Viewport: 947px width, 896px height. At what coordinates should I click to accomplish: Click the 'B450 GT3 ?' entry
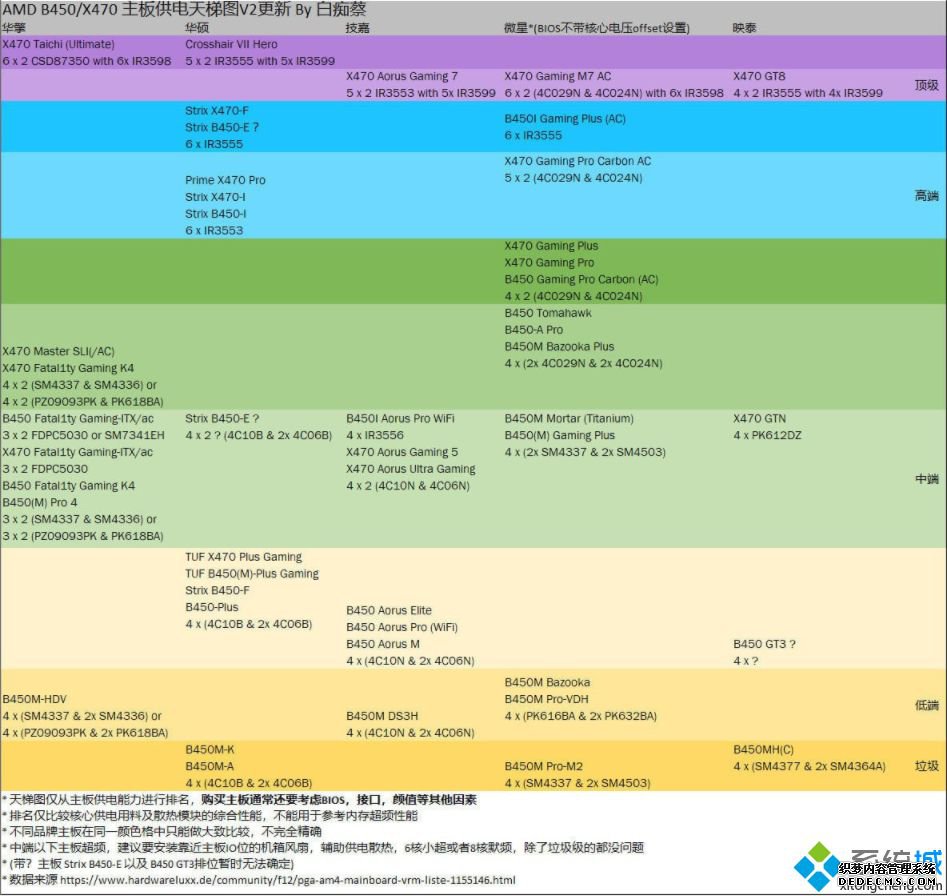(x=765, y=644)
